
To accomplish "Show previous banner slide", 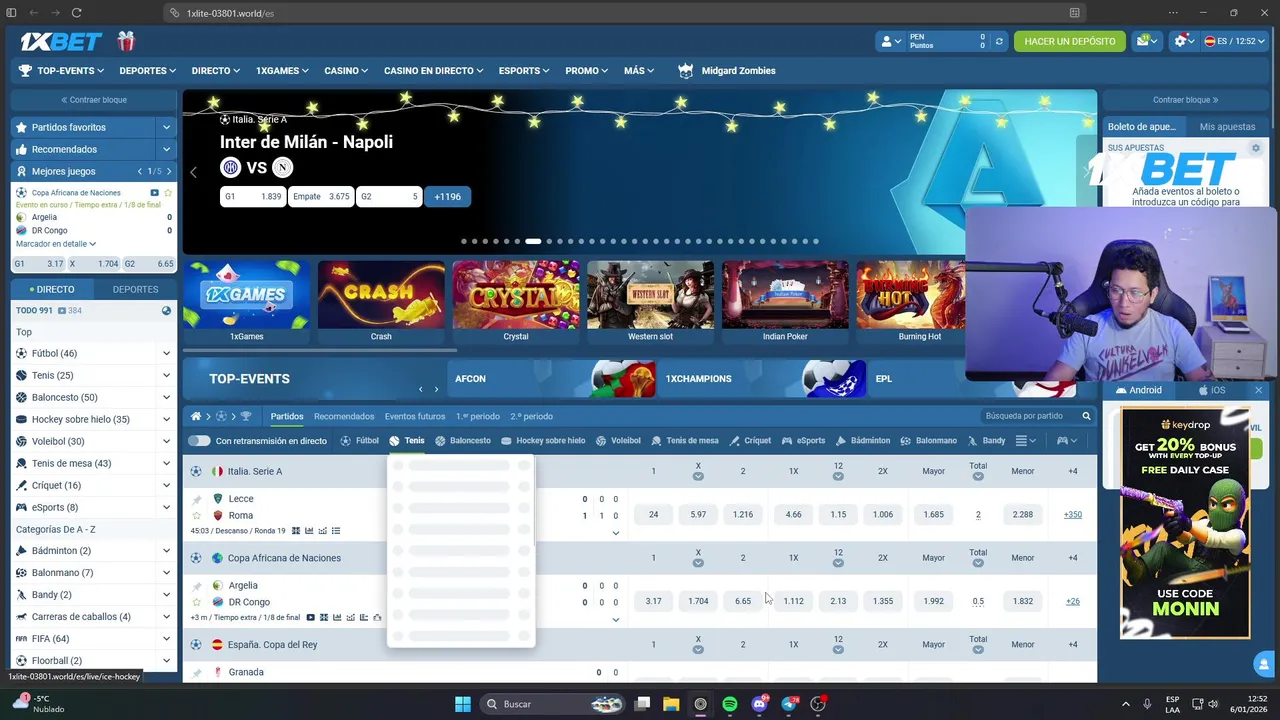I will click(x=193, y=172).
